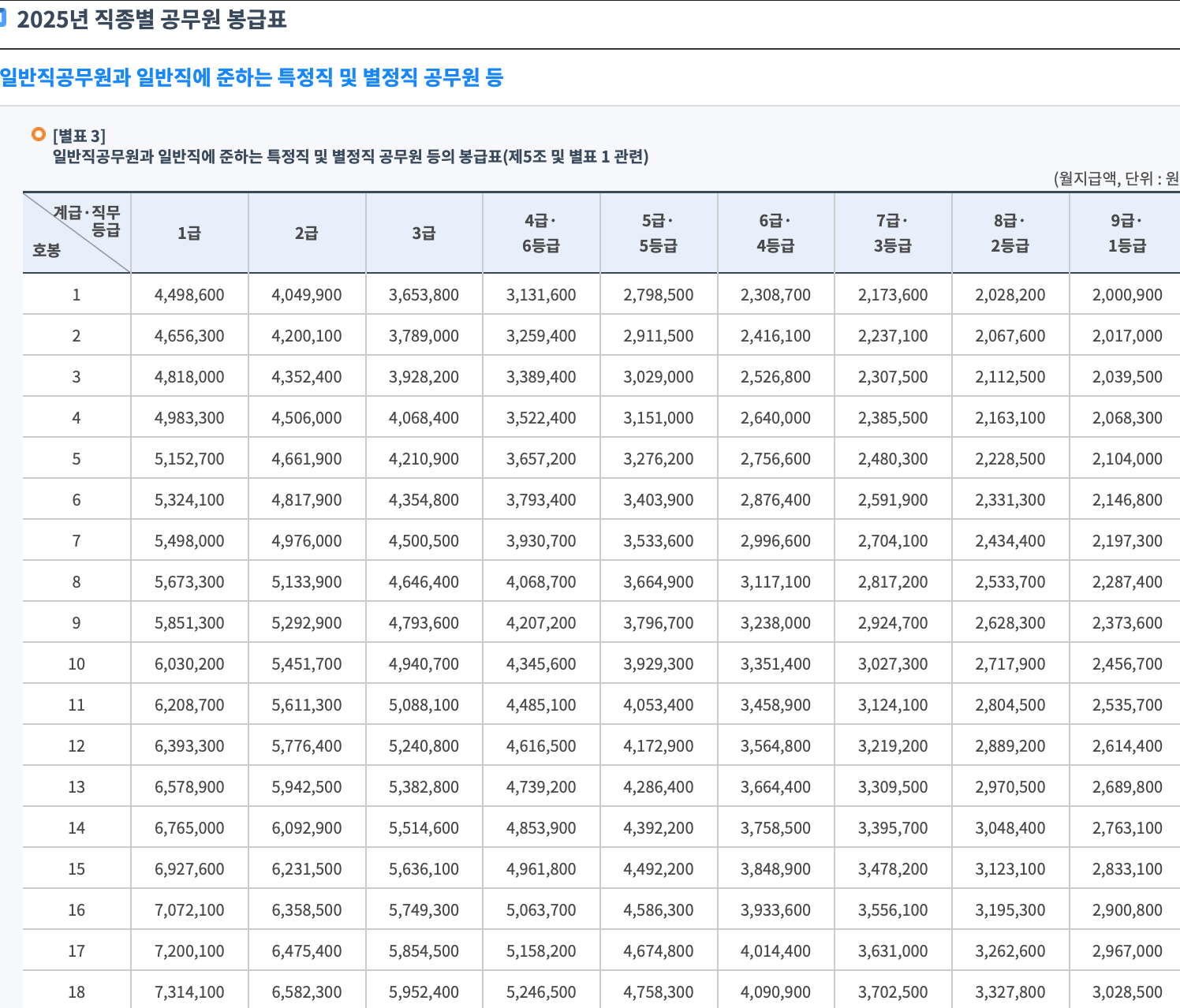Click the salary cell showing 5,451,700
This screenshot has height=1008, width=1180.
pos(307,663)
